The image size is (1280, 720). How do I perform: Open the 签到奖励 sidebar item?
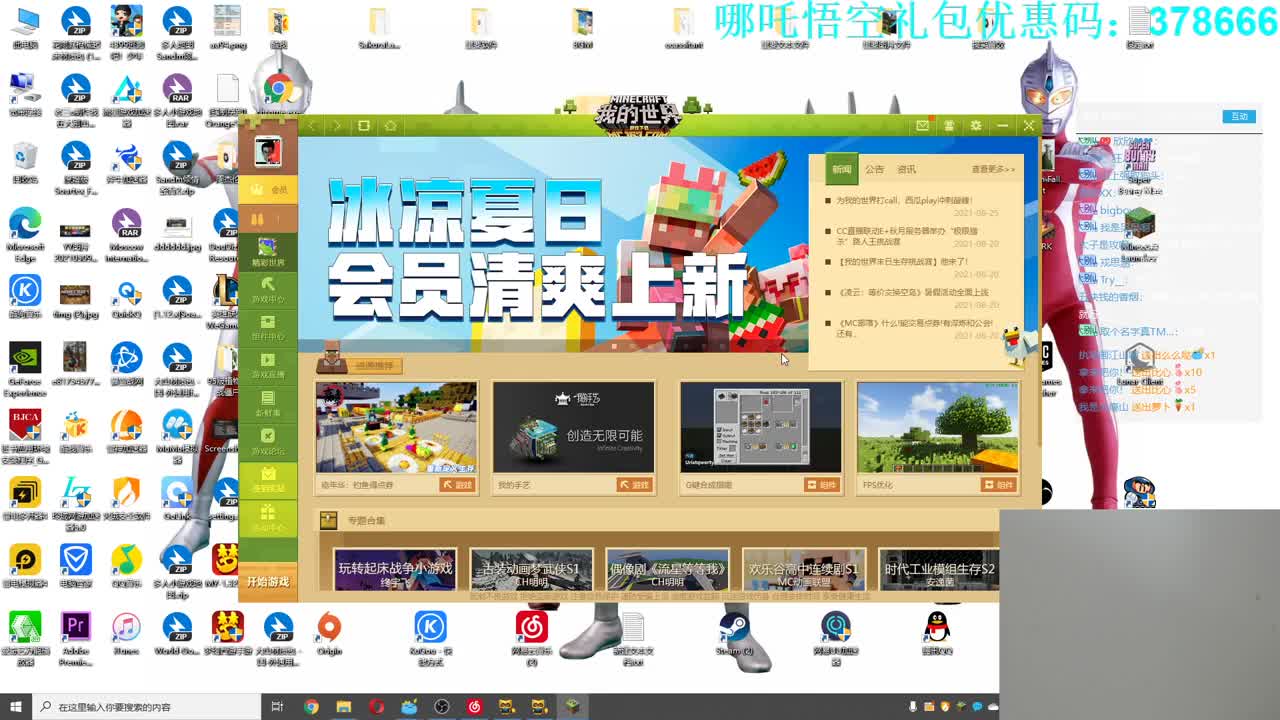click(268, 480)
